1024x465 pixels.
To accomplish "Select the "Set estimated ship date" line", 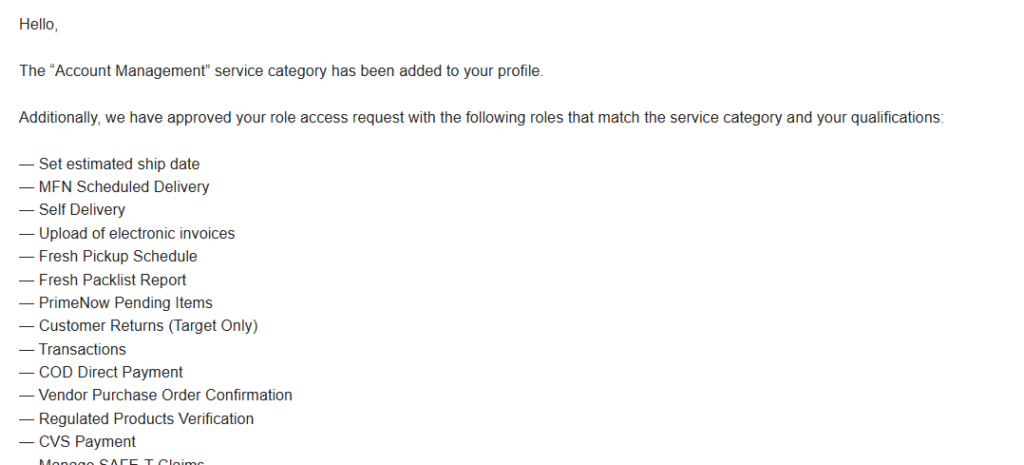I will coord(119,164).
